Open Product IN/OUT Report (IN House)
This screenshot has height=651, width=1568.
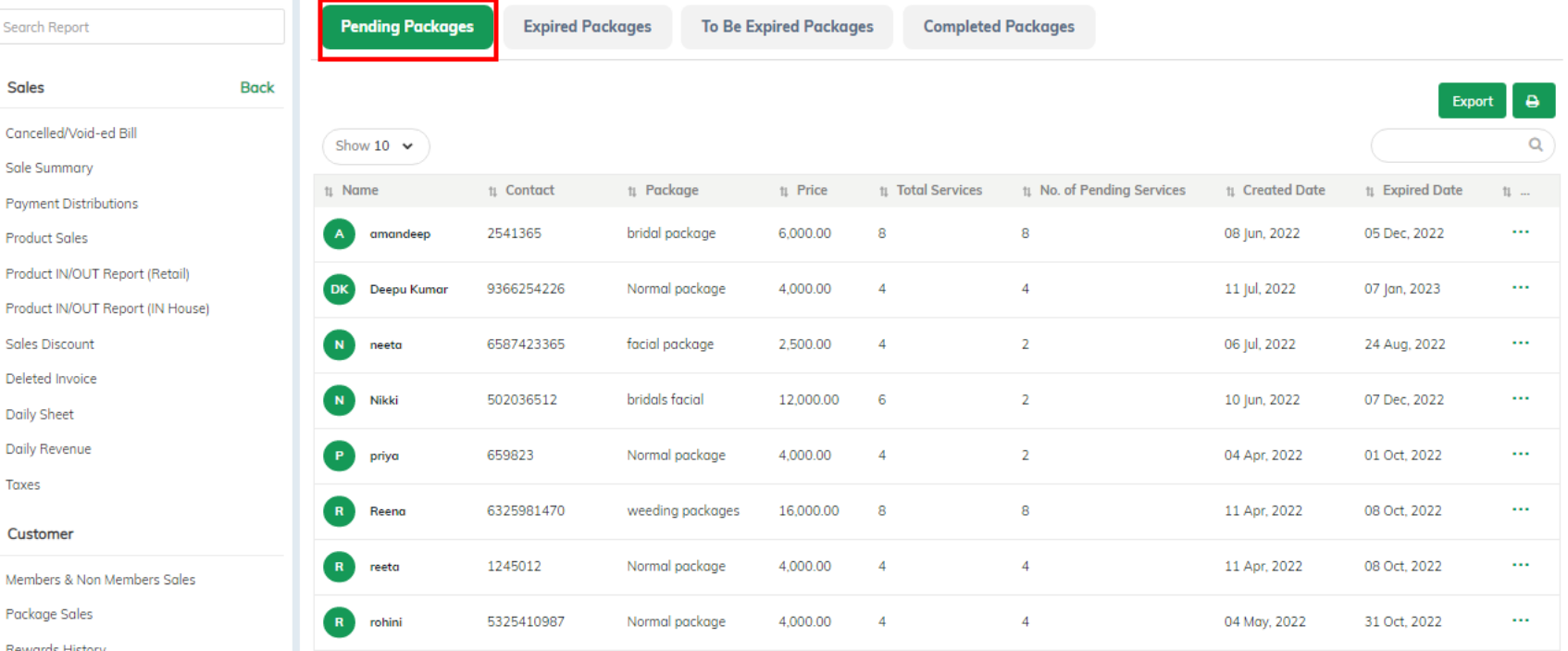tap(107, 308)
